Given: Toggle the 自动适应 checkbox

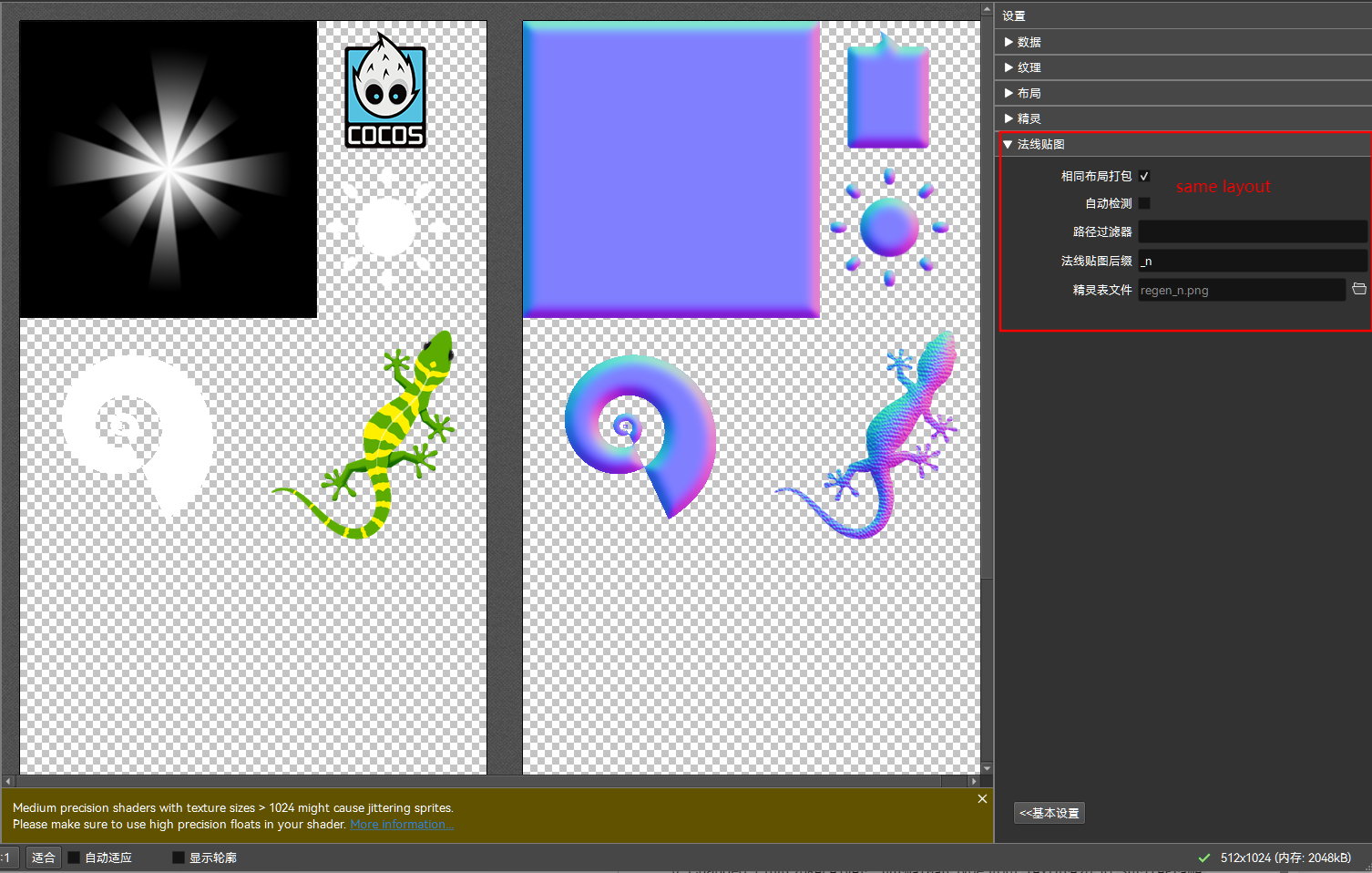Looking at the screenshot, I should coord(75,858).
